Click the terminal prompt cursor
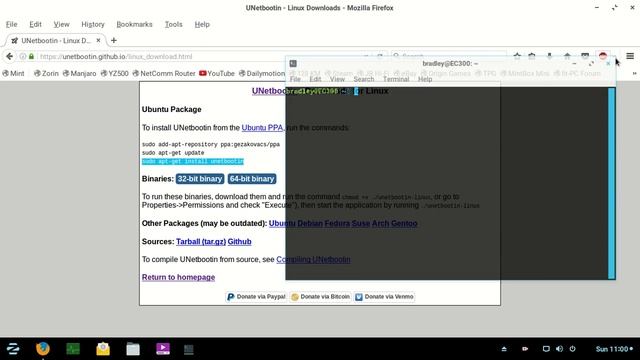 (x=356, y=91)
